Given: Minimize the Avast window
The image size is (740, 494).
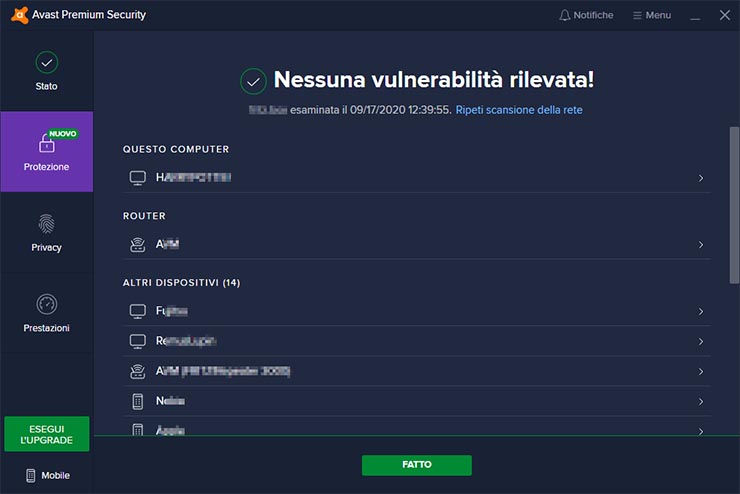Looking at the screenshot, I should (x=695, y=15).
